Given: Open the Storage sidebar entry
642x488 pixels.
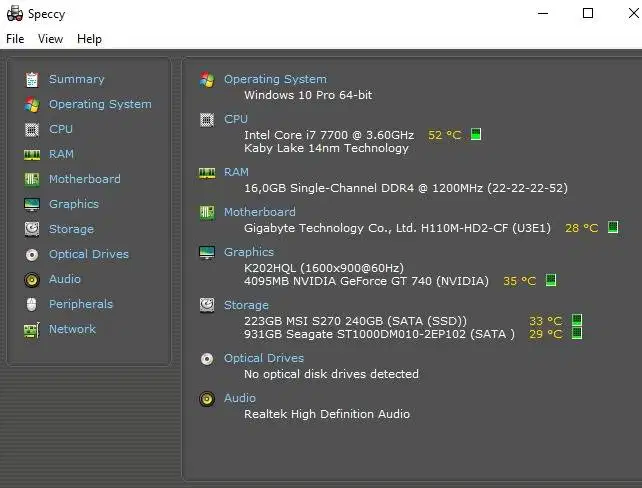Looking at the screenshot, I should click(71, 229).
